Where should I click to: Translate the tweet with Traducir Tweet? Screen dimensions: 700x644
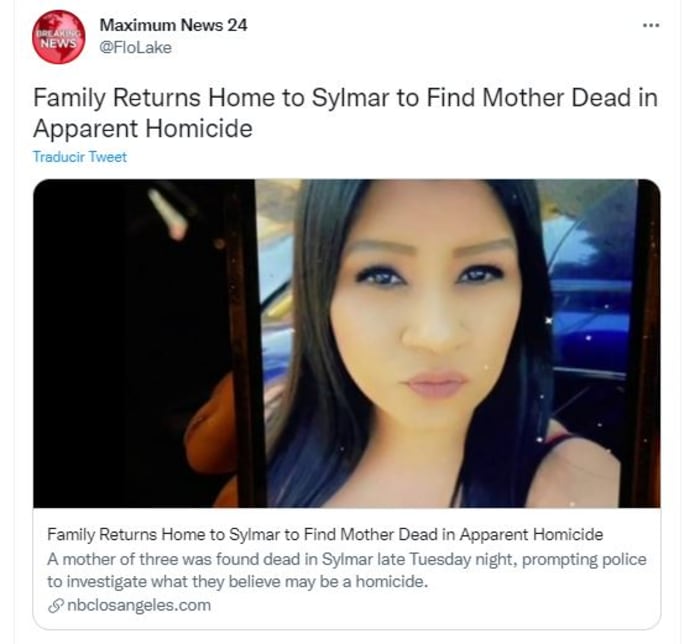pos(80,157)
